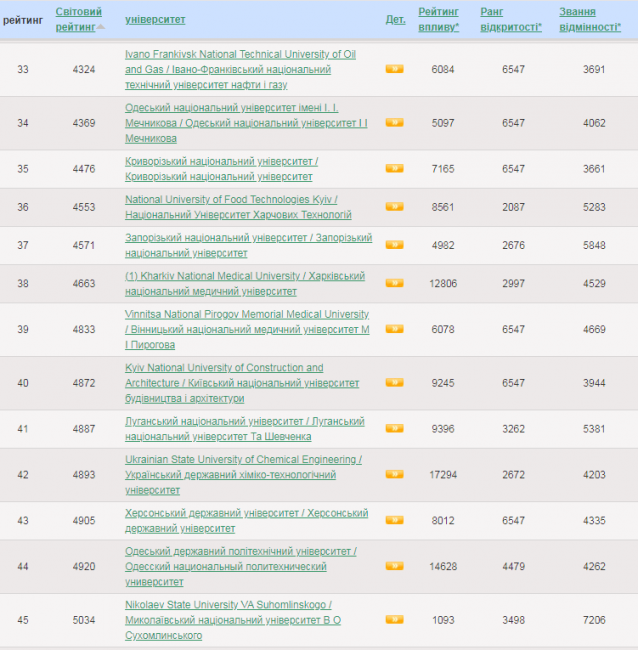Screen dimensions: 638x650
Task: Click the sort arrow beside Світовий рейтинг
Action: (100, 27)
